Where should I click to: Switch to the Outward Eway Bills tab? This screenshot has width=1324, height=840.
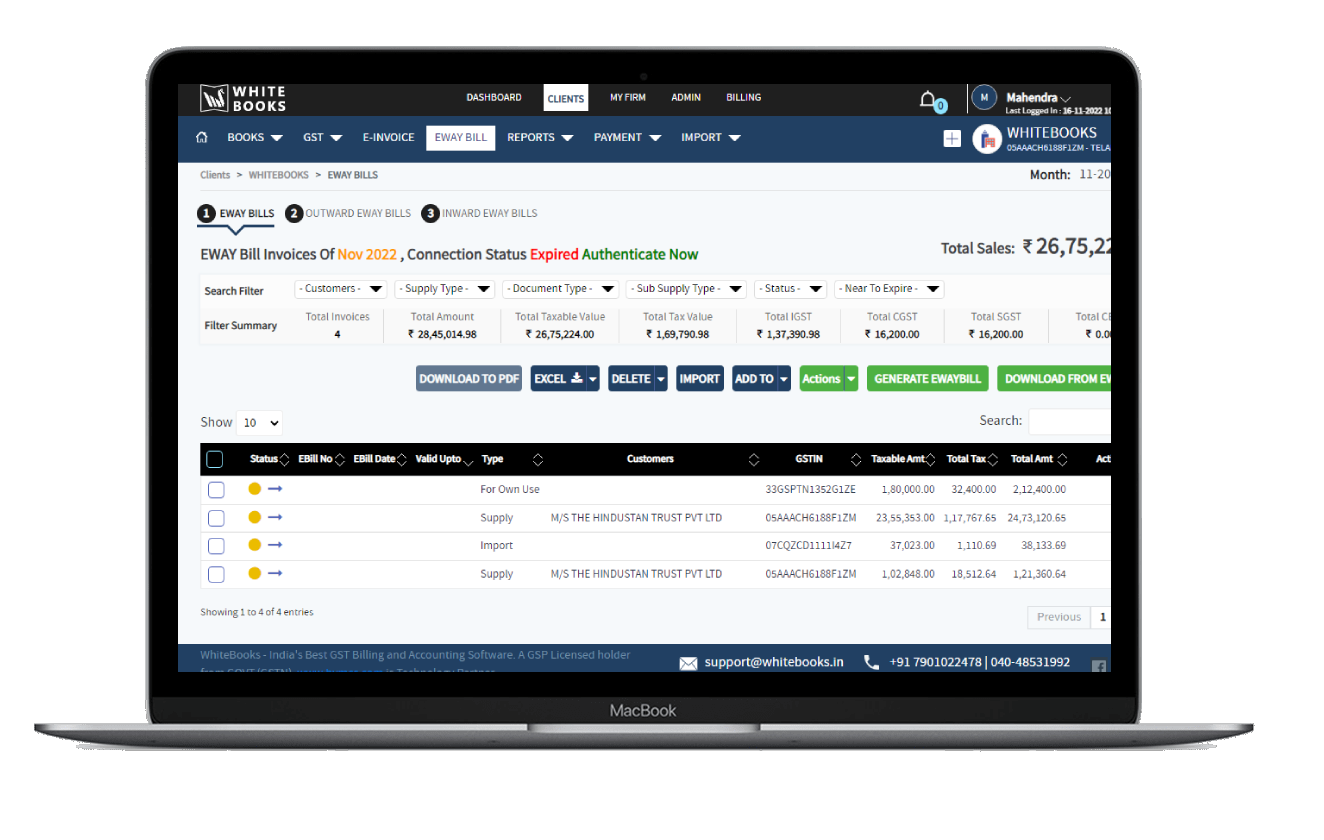tap(348, 213)
